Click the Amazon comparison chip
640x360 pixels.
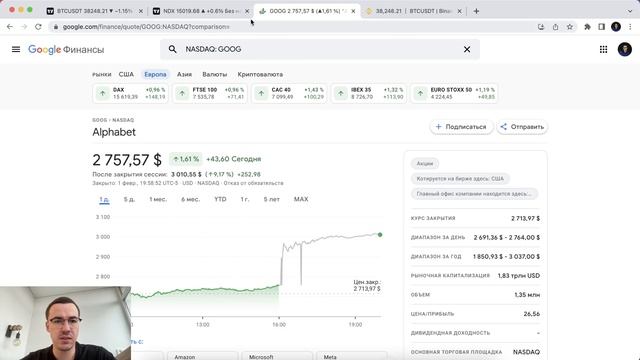tap(202, 356)
